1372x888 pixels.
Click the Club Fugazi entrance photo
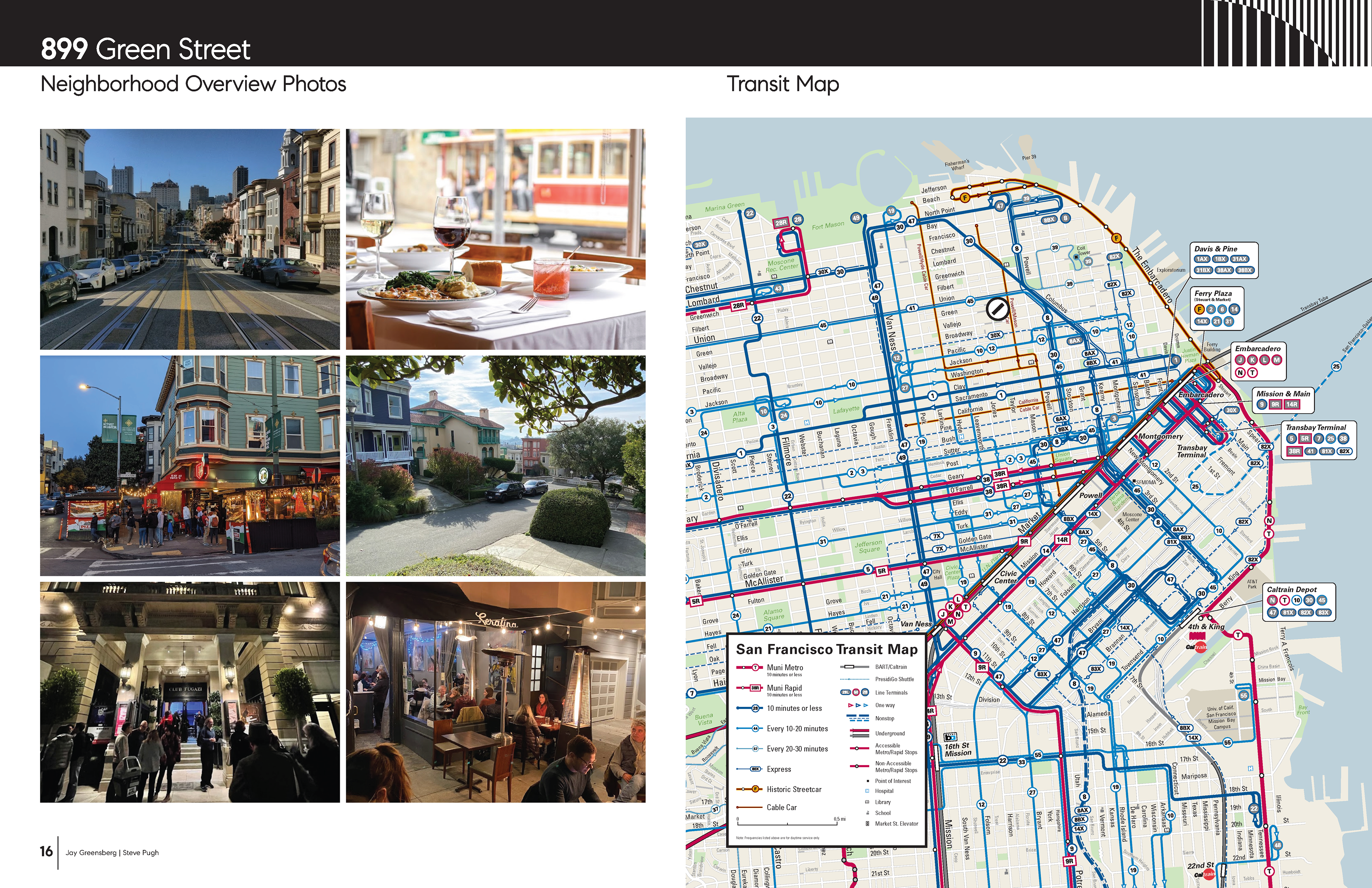click(190, 692)
